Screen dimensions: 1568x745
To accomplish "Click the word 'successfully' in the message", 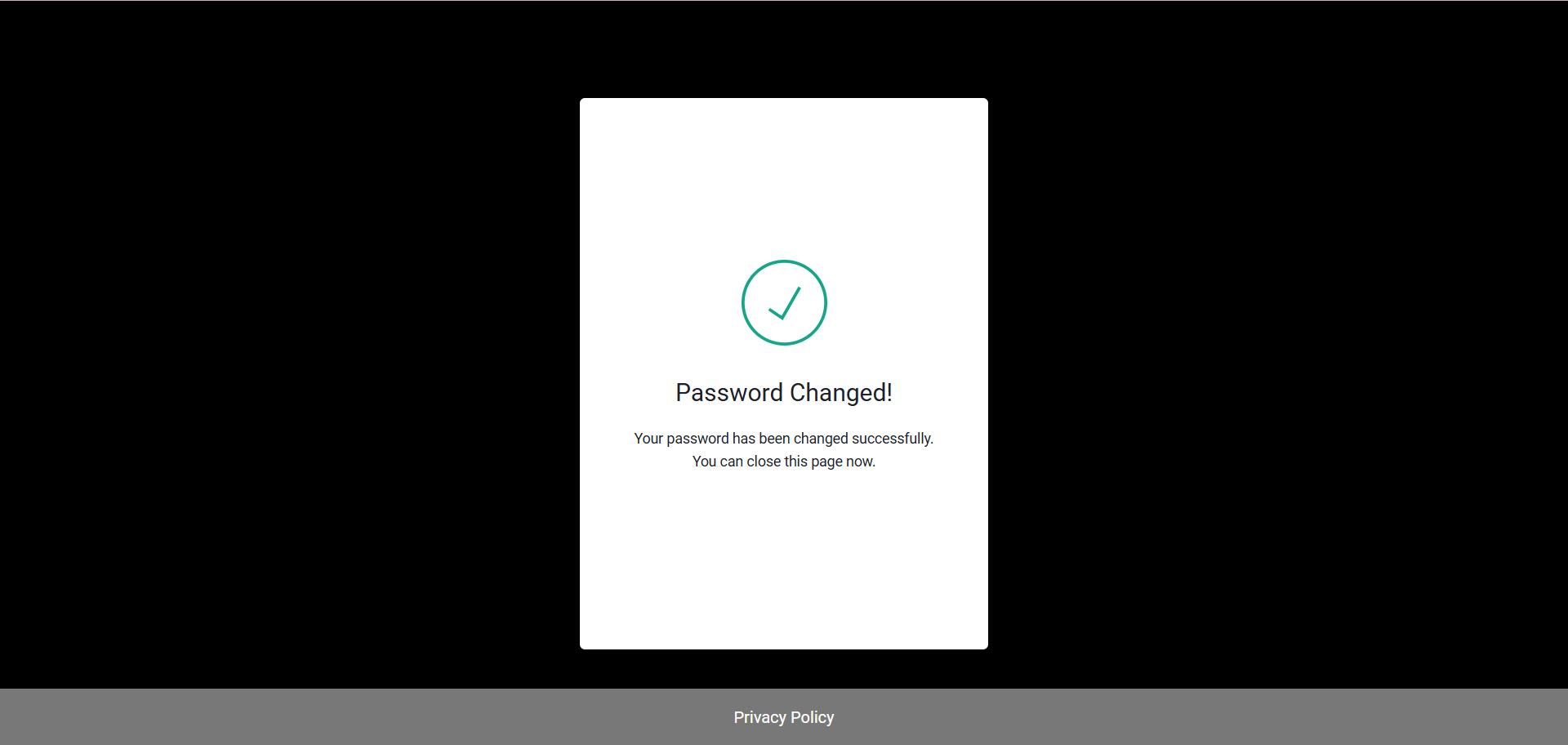I will (891, 439).
